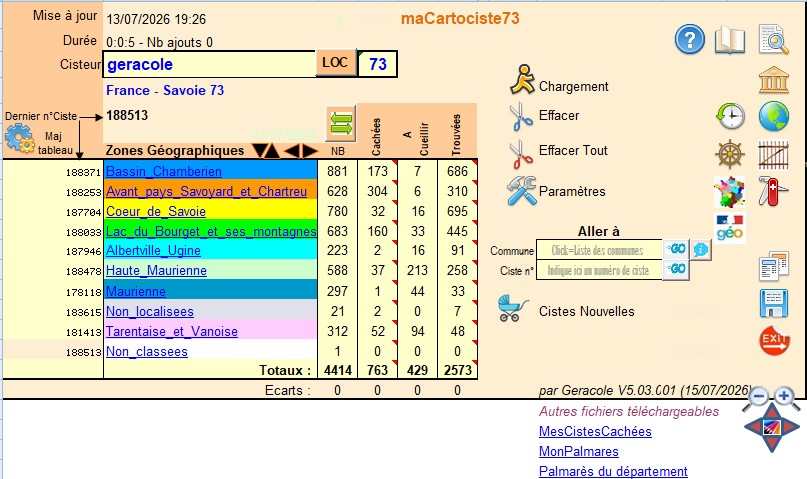
Task: Click the wooden fence gate icon
Action: 774,154
